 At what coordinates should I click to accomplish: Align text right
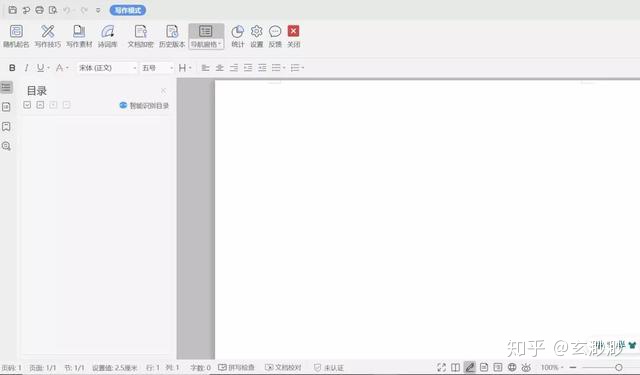coord(234,68)
